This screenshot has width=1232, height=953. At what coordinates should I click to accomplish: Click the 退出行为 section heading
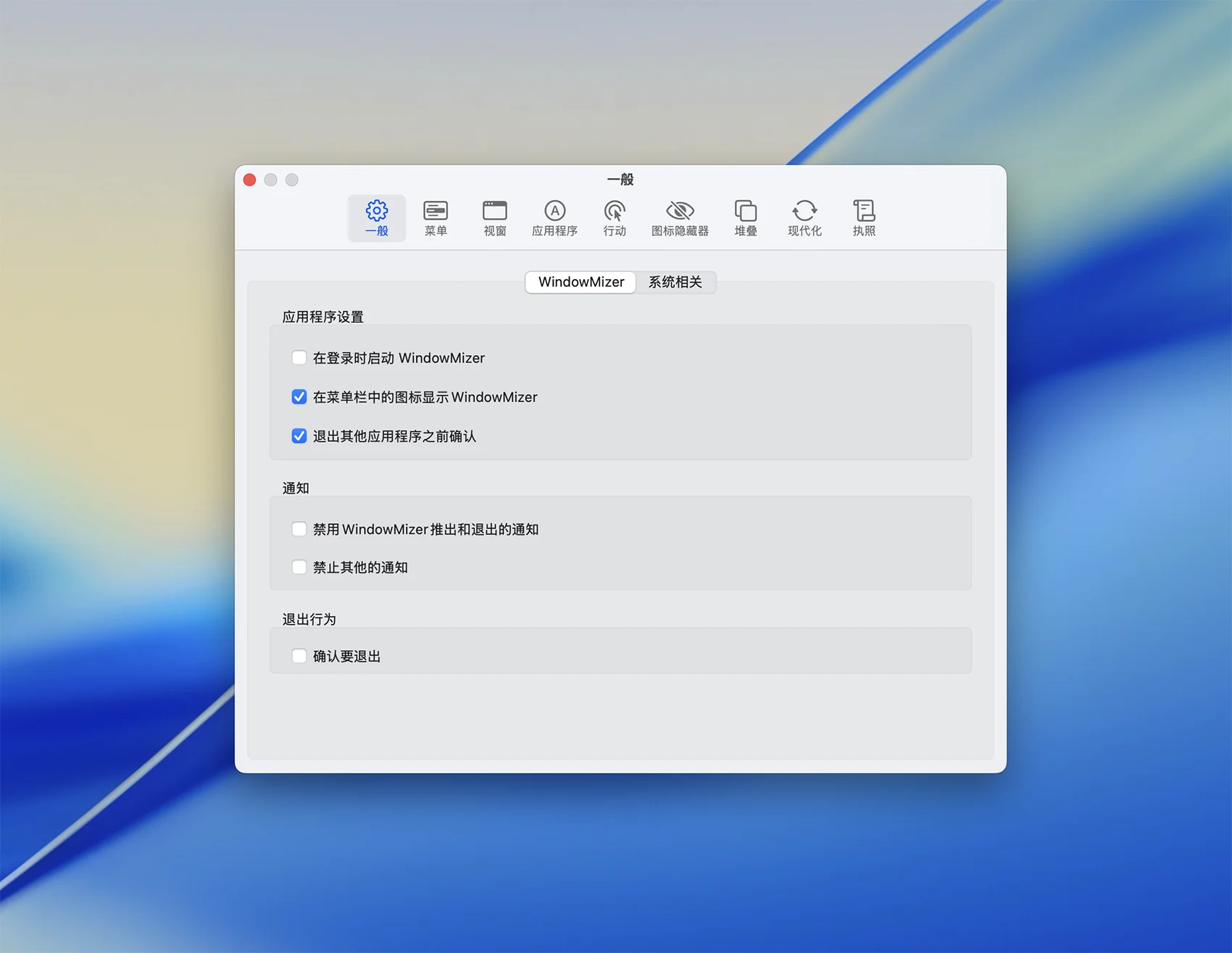click(309, 619)
